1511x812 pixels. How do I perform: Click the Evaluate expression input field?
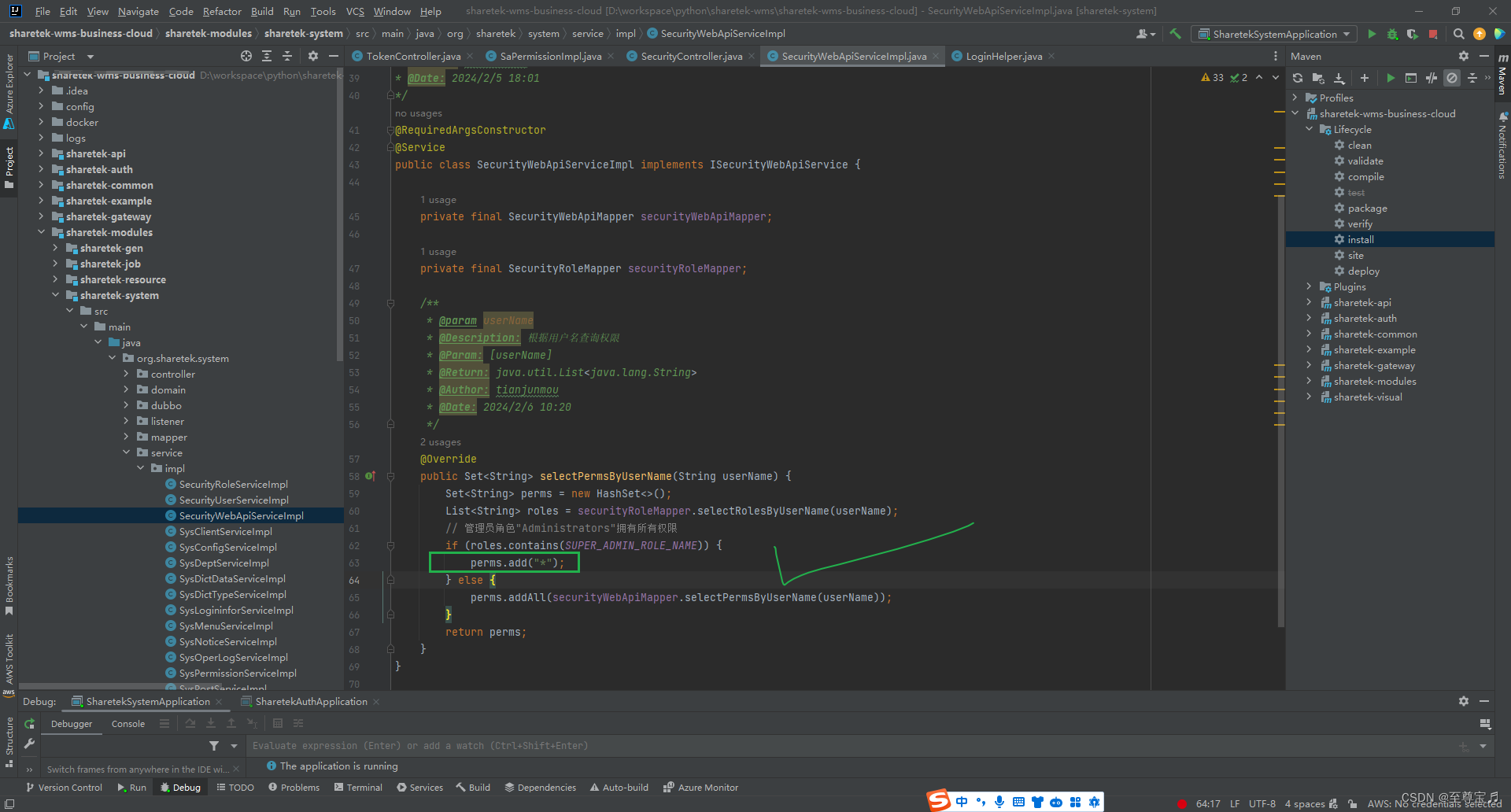850,745
